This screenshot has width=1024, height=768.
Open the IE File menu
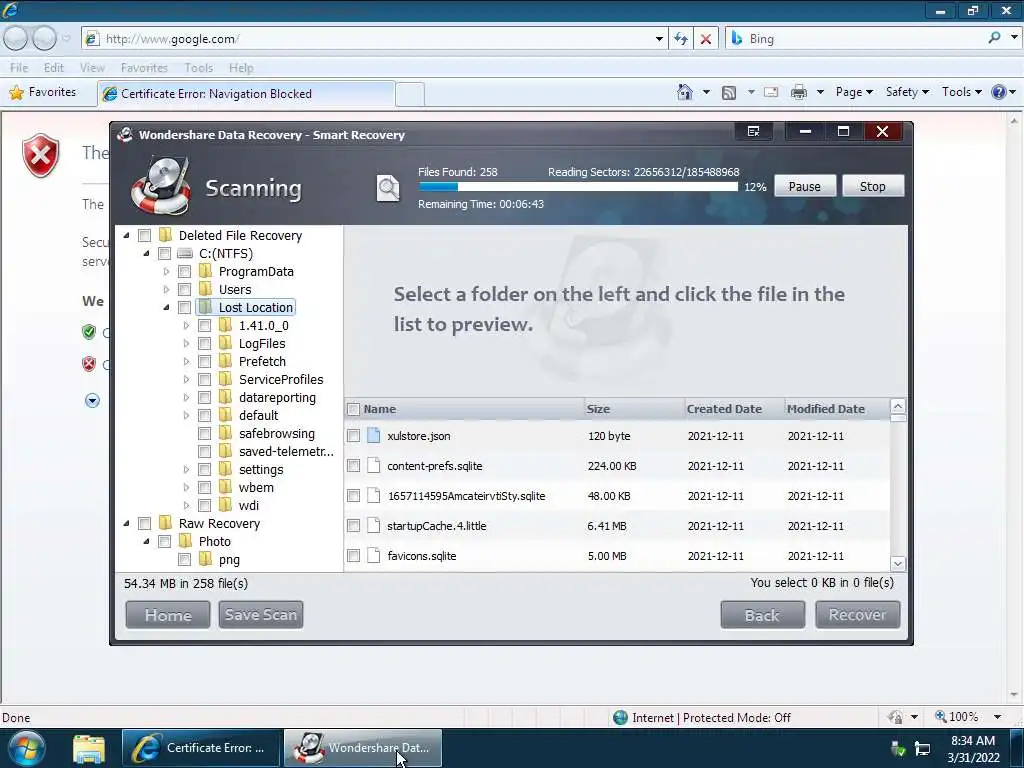(19, 68)
